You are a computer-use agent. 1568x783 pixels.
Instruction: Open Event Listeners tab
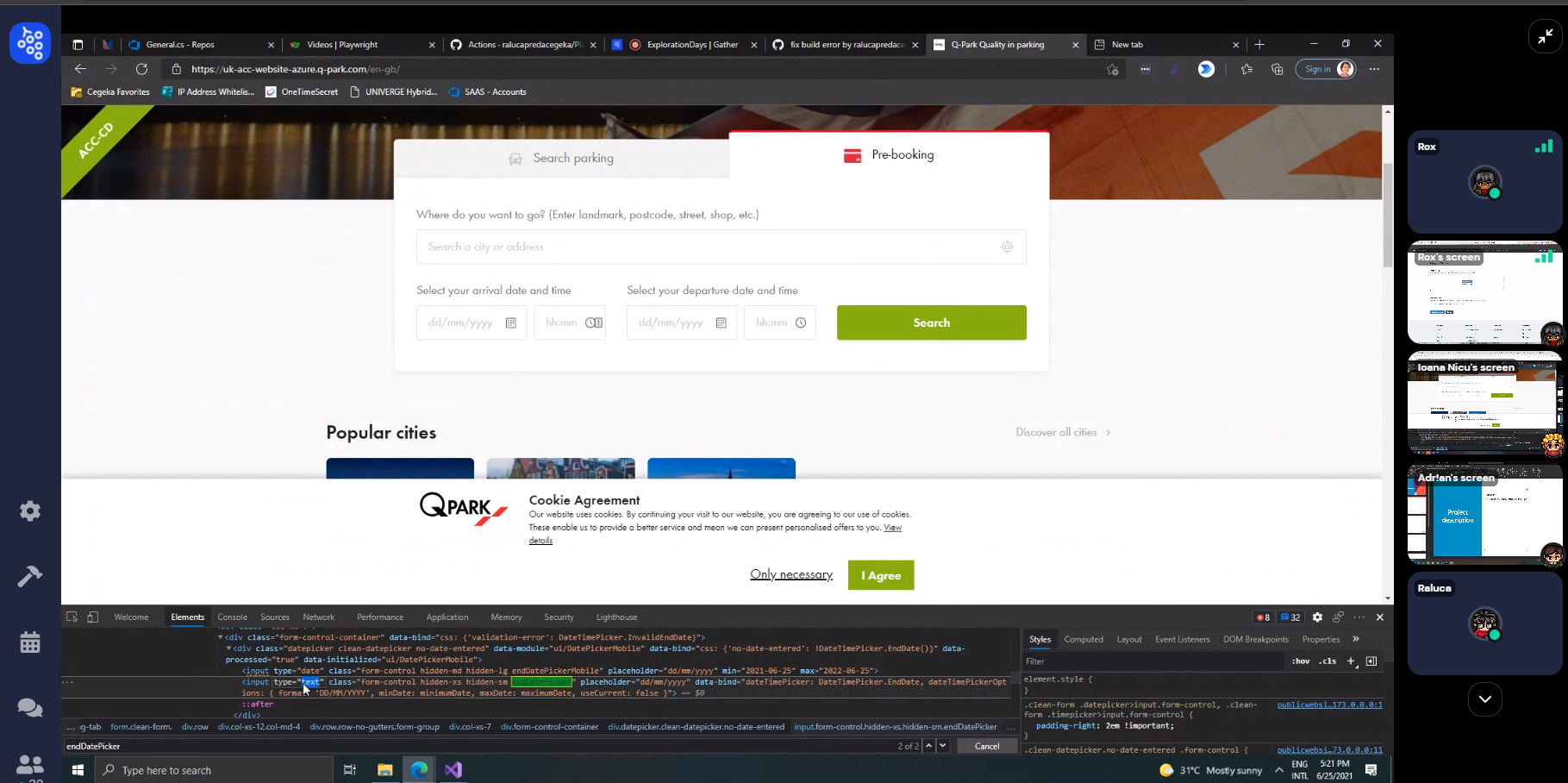pos(1182,639)
